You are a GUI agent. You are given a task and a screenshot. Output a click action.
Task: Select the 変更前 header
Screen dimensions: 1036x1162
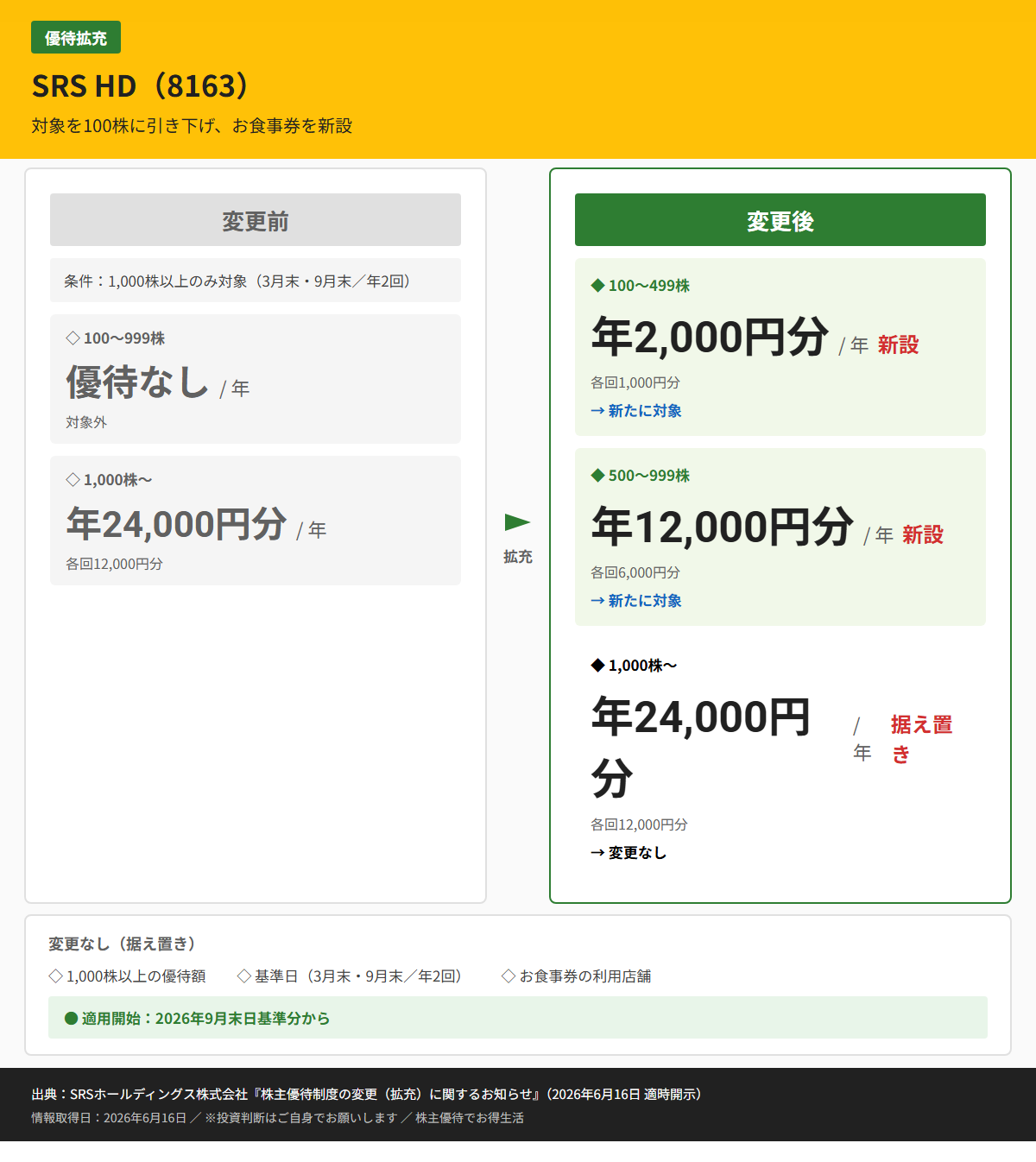point(256,220)
